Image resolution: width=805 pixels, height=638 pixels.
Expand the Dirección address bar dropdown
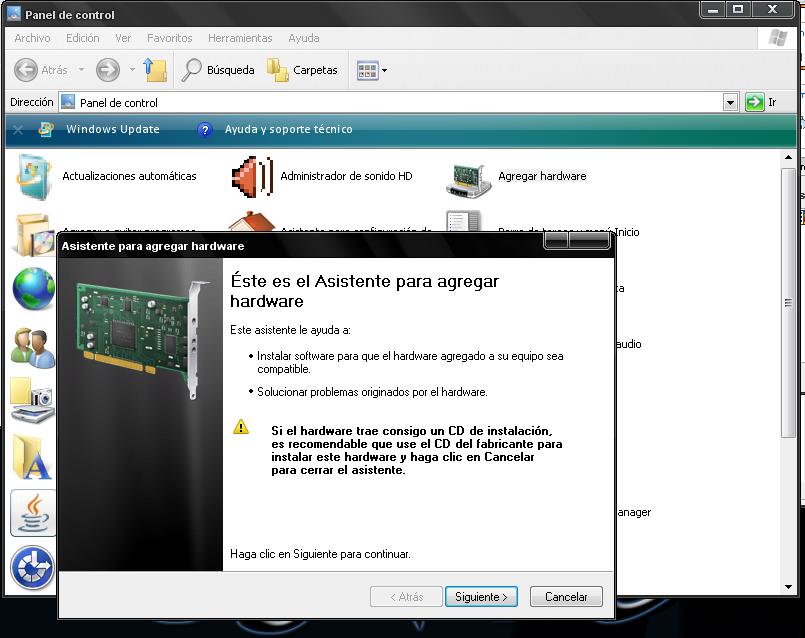click(730, 102)
